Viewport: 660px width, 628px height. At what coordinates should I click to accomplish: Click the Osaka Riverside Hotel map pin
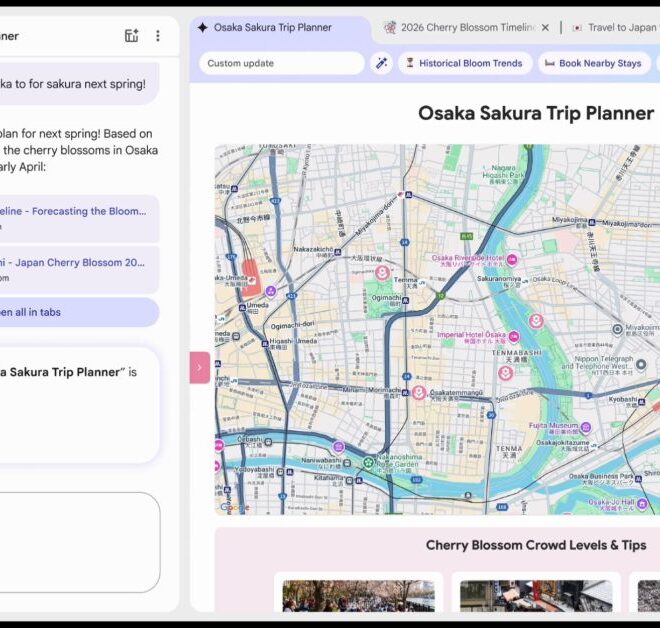click(512, 260)
